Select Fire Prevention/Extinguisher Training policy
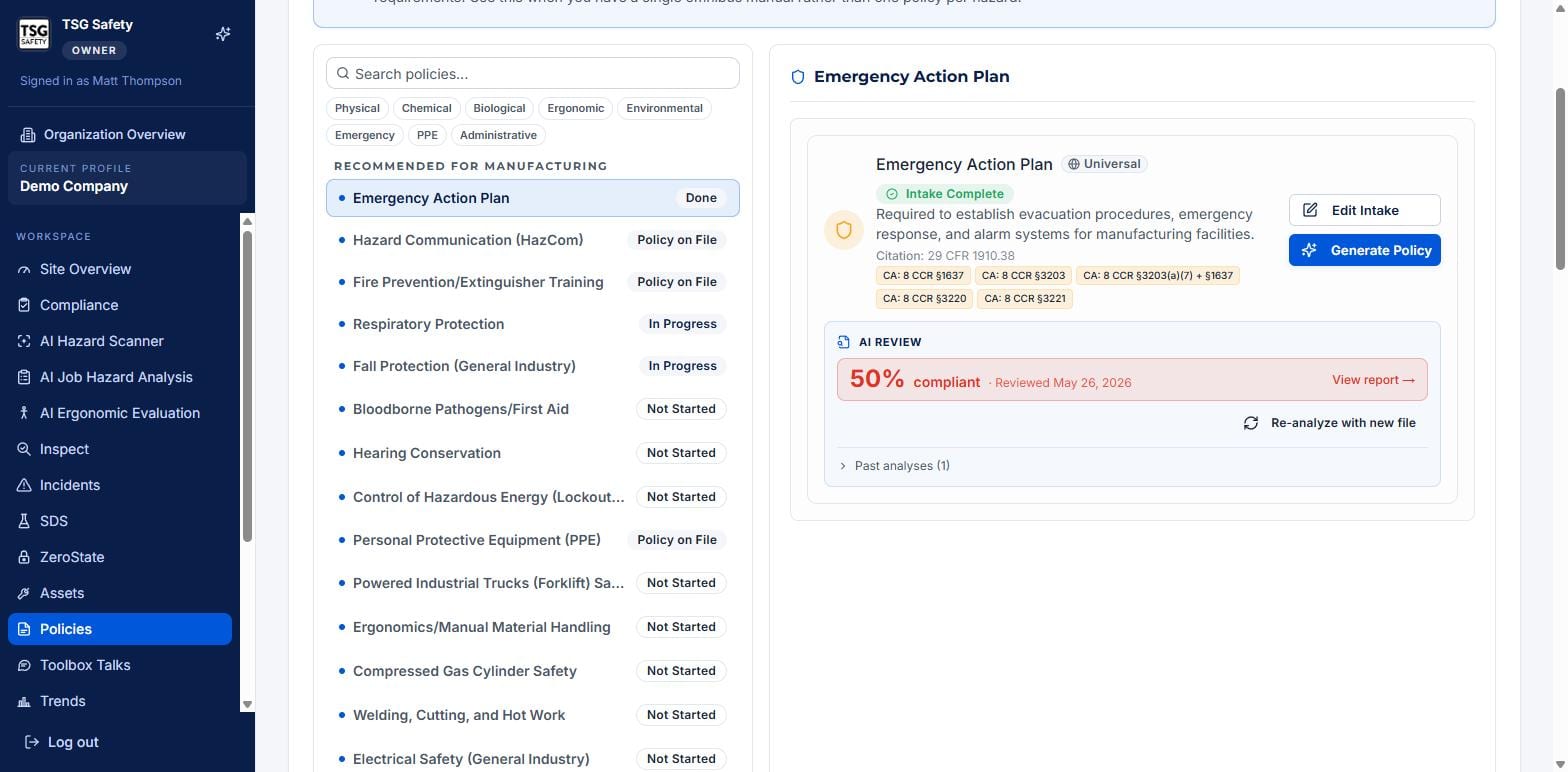This screenshot has width=1568, height=772. tap(533, 282)
